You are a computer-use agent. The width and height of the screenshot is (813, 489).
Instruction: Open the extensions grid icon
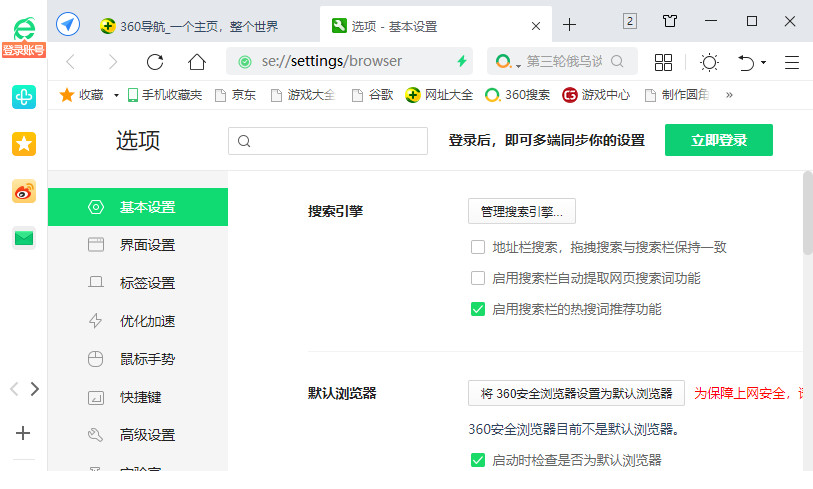(663, 62)
